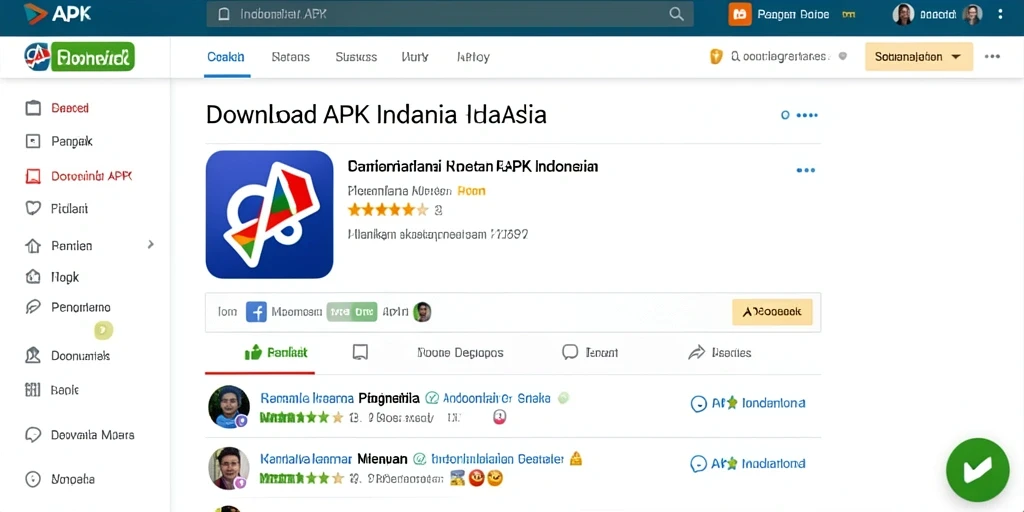Select the Tanant comment tab
This screenshot has height=512, width=1024.
click(590, 353)
